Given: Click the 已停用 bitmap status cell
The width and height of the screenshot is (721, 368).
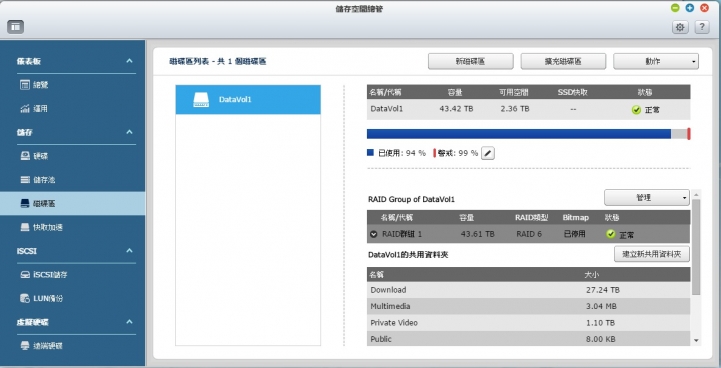Looking at the screenshot, I should 575,234.
